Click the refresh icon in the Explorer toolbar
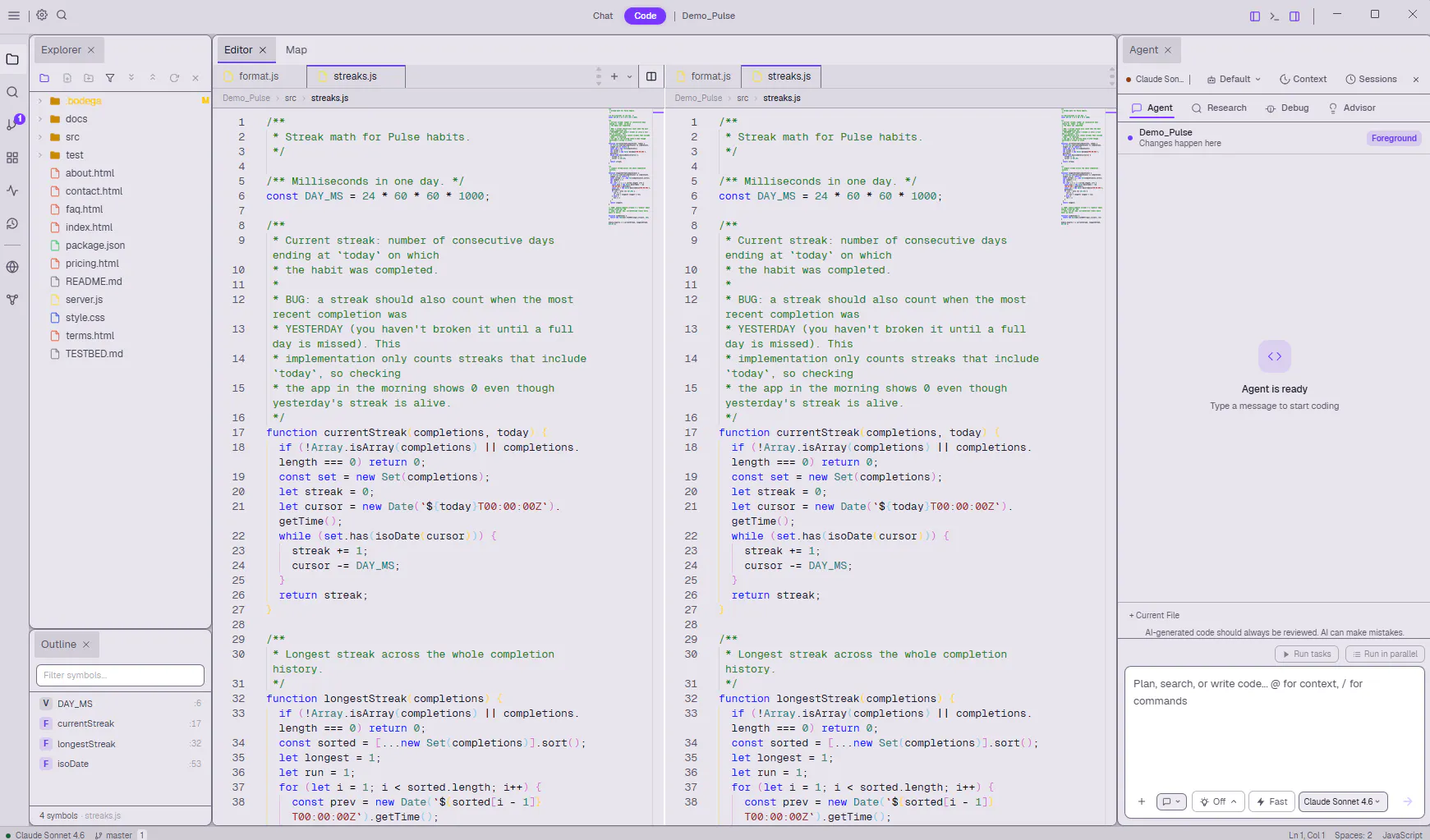1430x840 pixels. tap(174, 78)
